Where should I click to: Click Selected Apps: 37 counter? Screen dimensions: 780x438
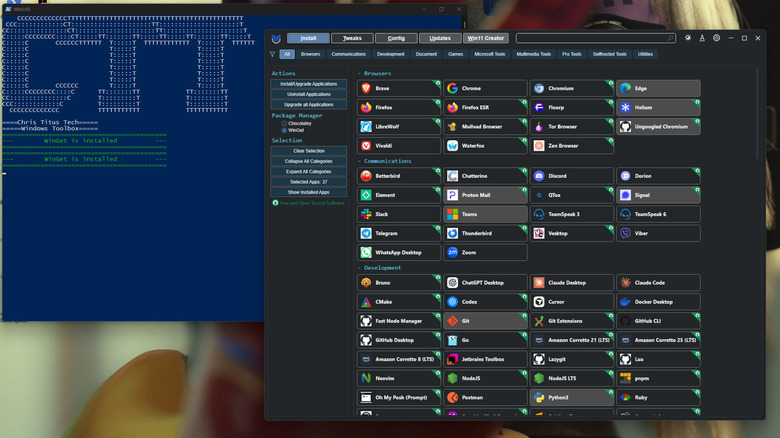pos(308,182)
